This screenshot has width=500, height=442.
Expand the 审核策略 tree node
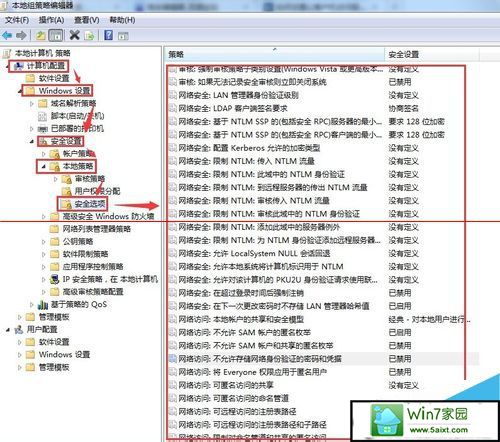pos(56,179)
